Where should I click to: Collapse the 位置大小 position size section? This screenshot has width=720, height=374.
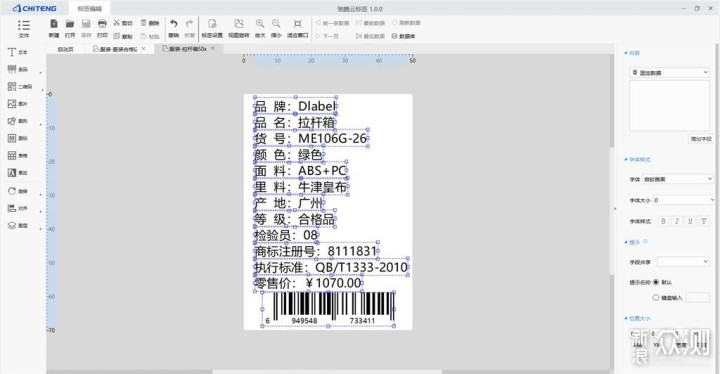point(626,318)
